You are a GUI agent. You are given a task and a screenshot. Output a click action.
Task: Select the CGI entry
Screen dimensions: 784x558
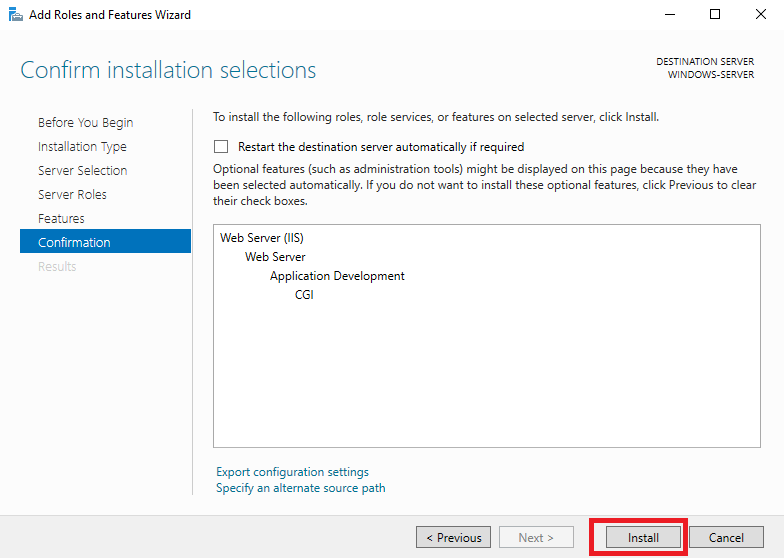tap(304, 294)
